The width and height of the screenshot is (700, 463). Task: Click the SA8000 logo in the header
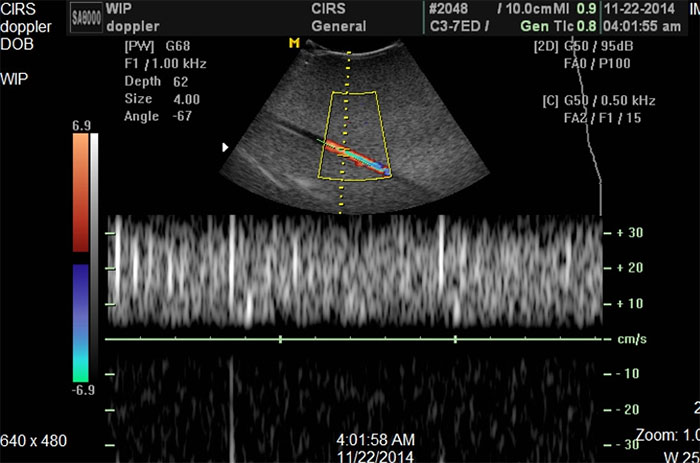click(x=87, y=17)
